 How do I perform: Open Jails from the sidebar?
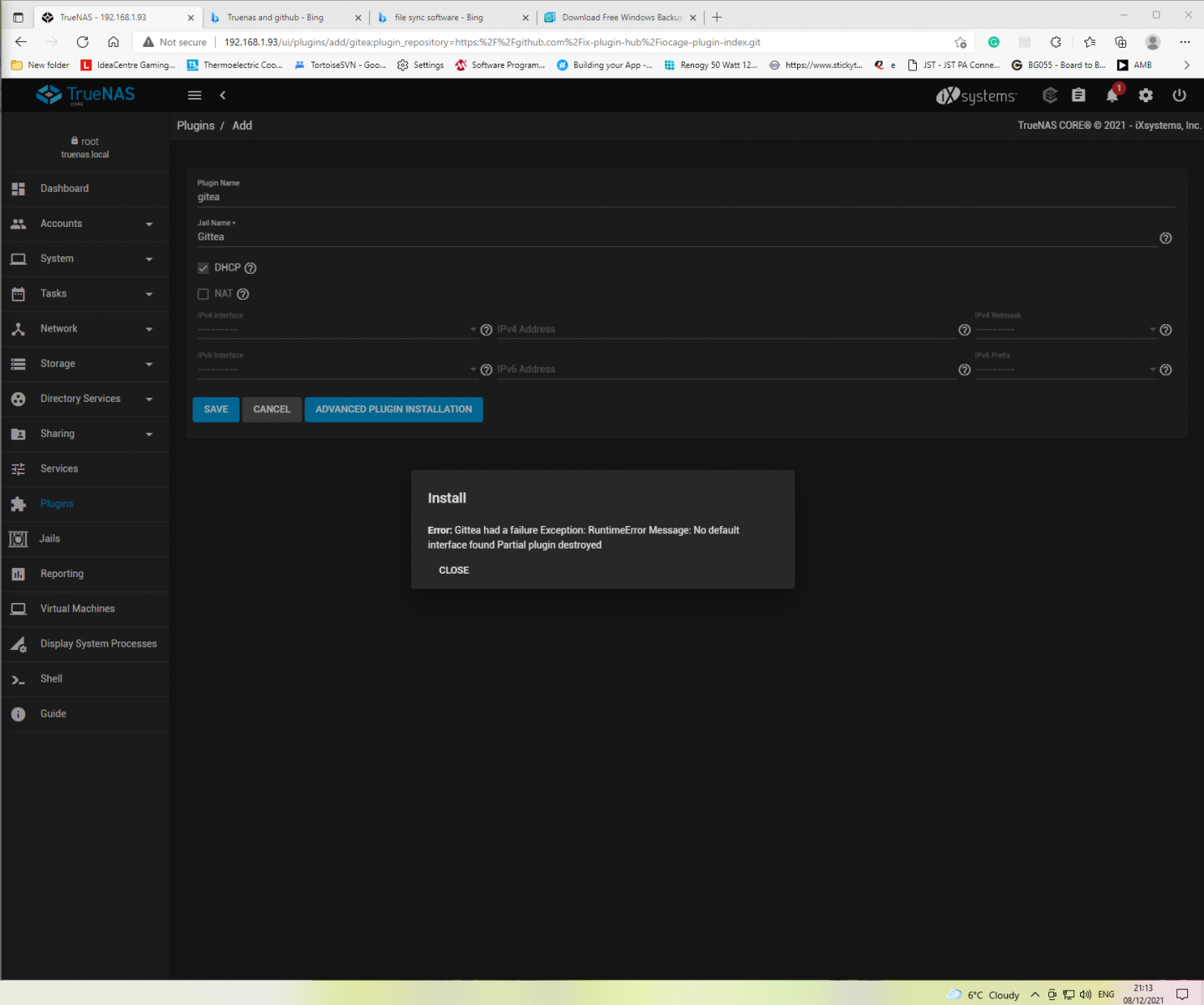(x=50, y=539)
